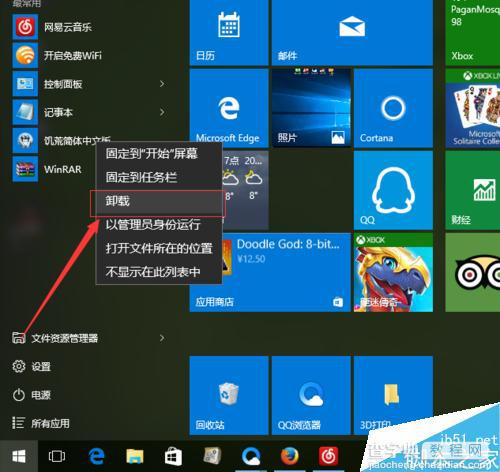This screenshot has height=472, width=500.
Task: Open File Explorer from the taskbar
Action: [135, 456]
